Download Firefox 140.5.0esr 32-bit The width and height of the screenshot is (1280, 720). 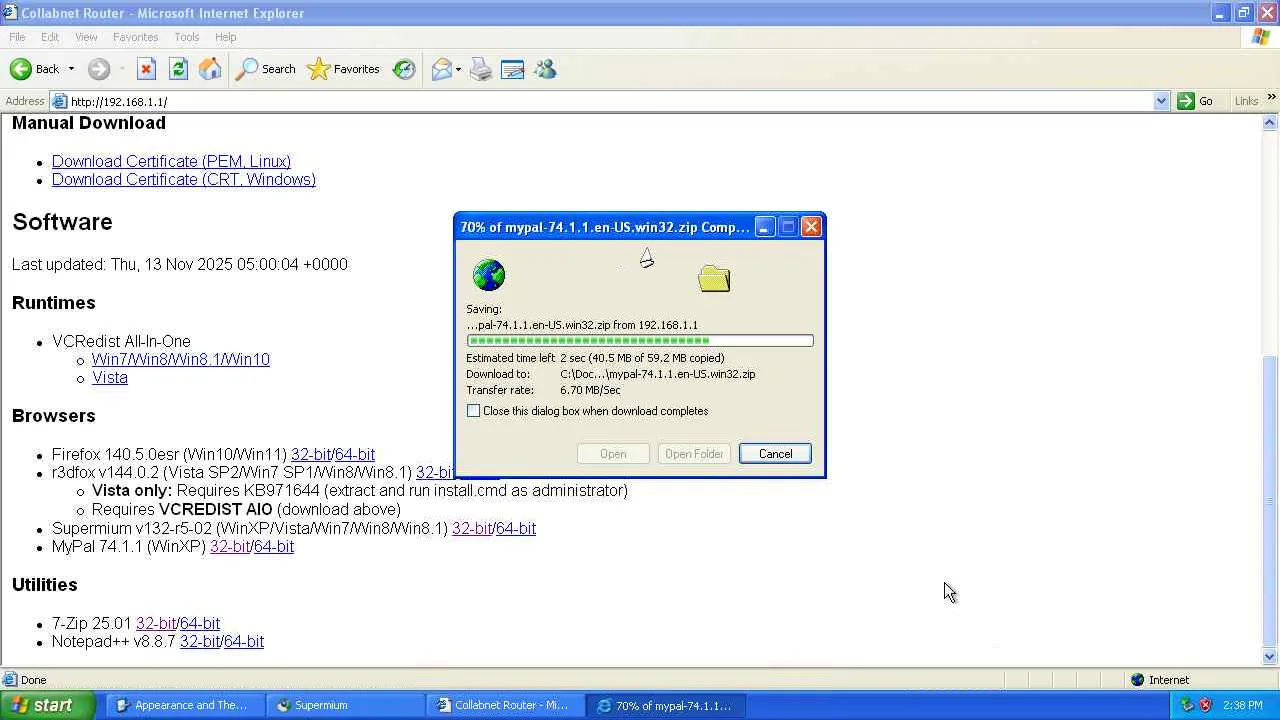click(x=311, y=455)
